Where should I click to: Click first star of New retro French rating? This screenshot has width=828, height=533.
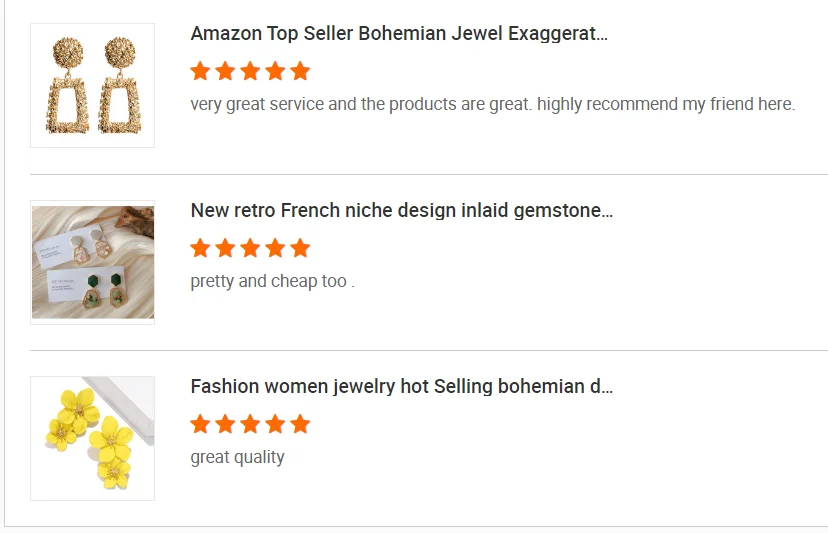coord(200,248)
